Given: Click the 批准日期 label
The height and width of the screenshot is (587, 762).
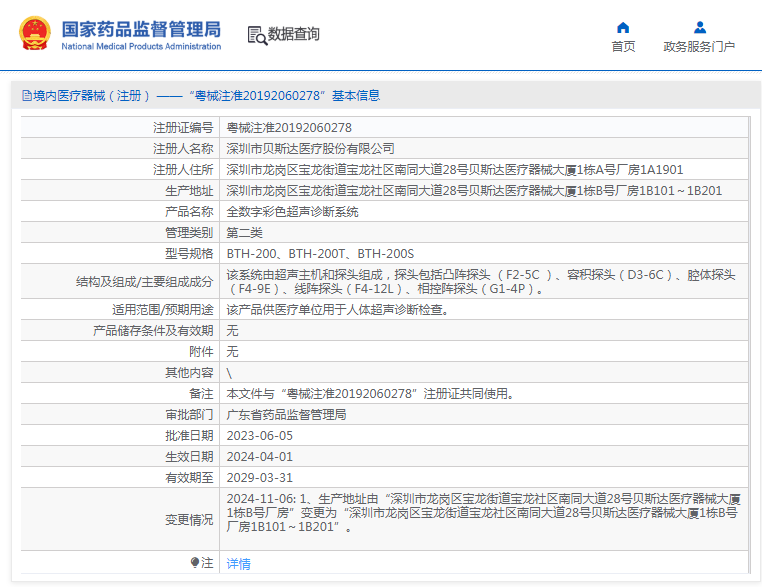Looking at the screenshot, I should (189, 436).
